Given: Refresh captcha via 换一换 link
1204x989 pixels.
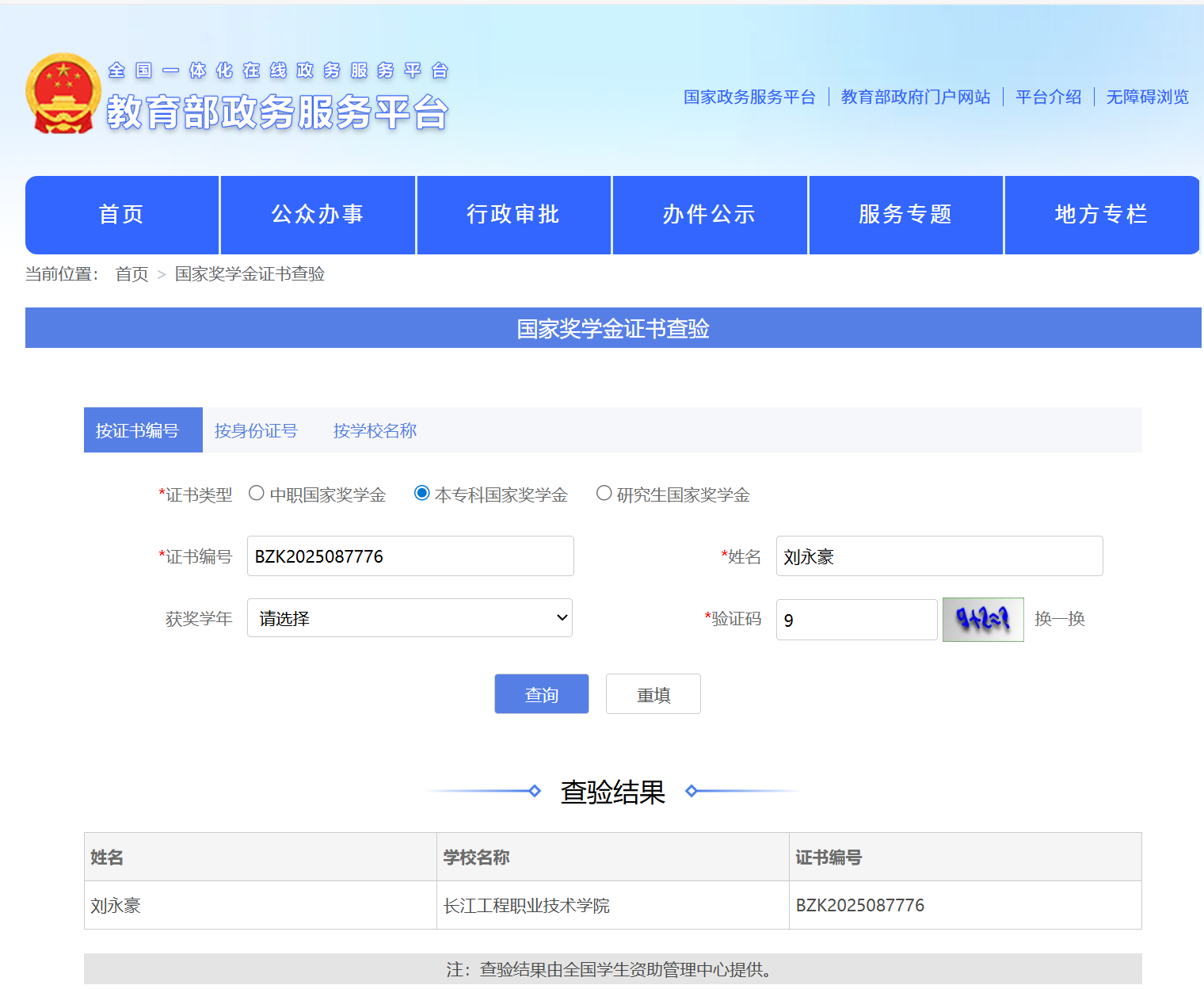Looking at the screenshot, I should pos(1059,619).
